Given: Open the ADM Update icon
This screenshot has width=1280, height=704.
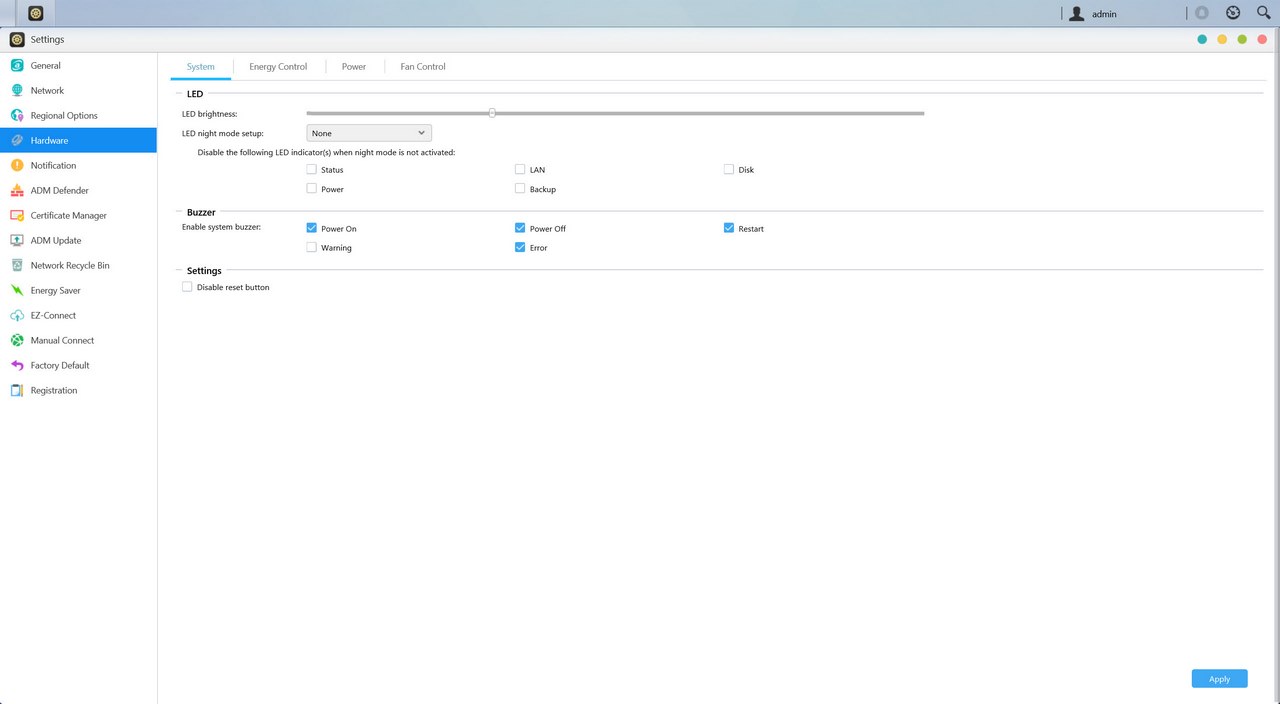Looking at the screenshot, I should tap(17, 240).
